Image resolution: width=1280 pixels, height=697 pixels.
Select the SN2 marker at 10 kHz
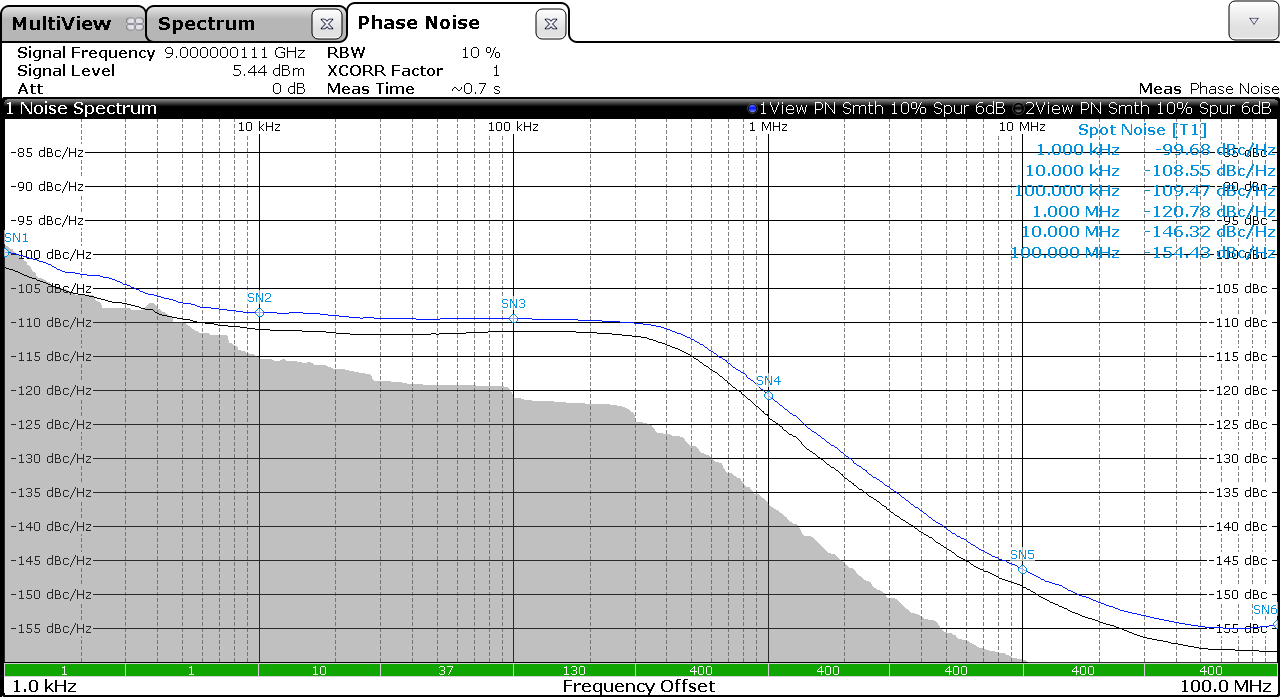tap(259, 312)
